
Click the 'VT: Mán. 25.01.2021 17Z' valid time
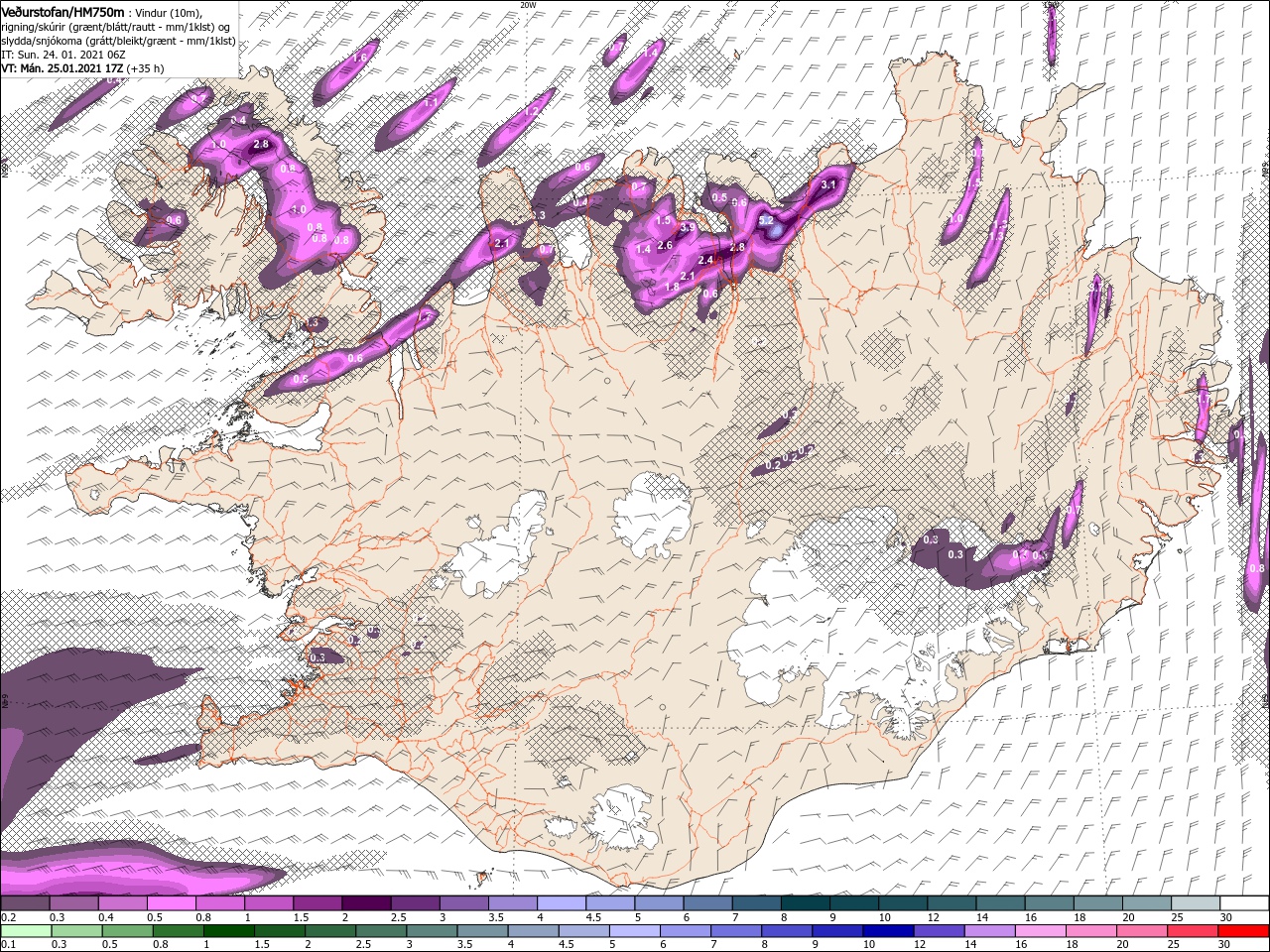pos(61,68)
